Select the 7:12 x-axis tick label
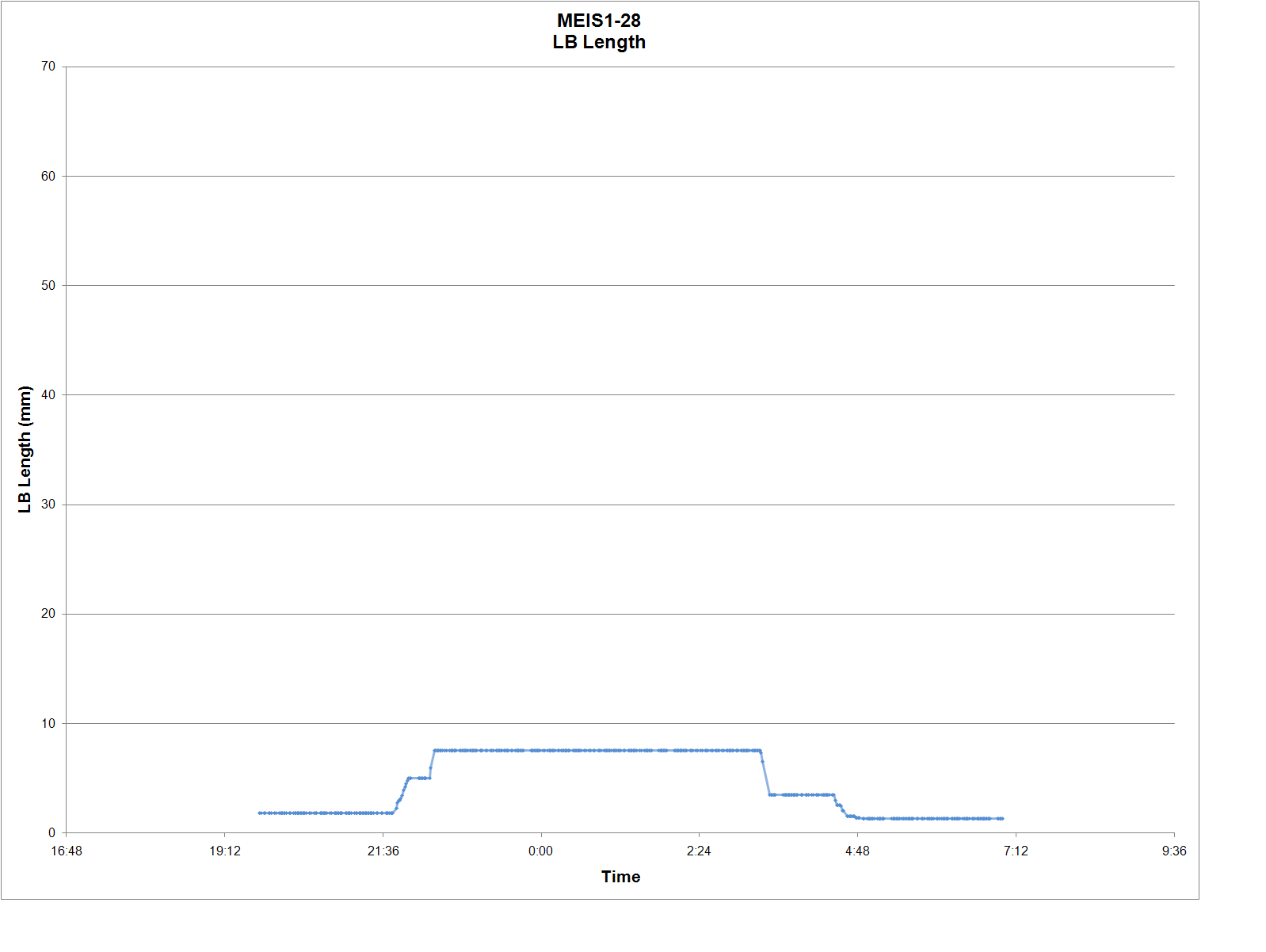Screen dimensions: 1266x952 (1016, 851)
